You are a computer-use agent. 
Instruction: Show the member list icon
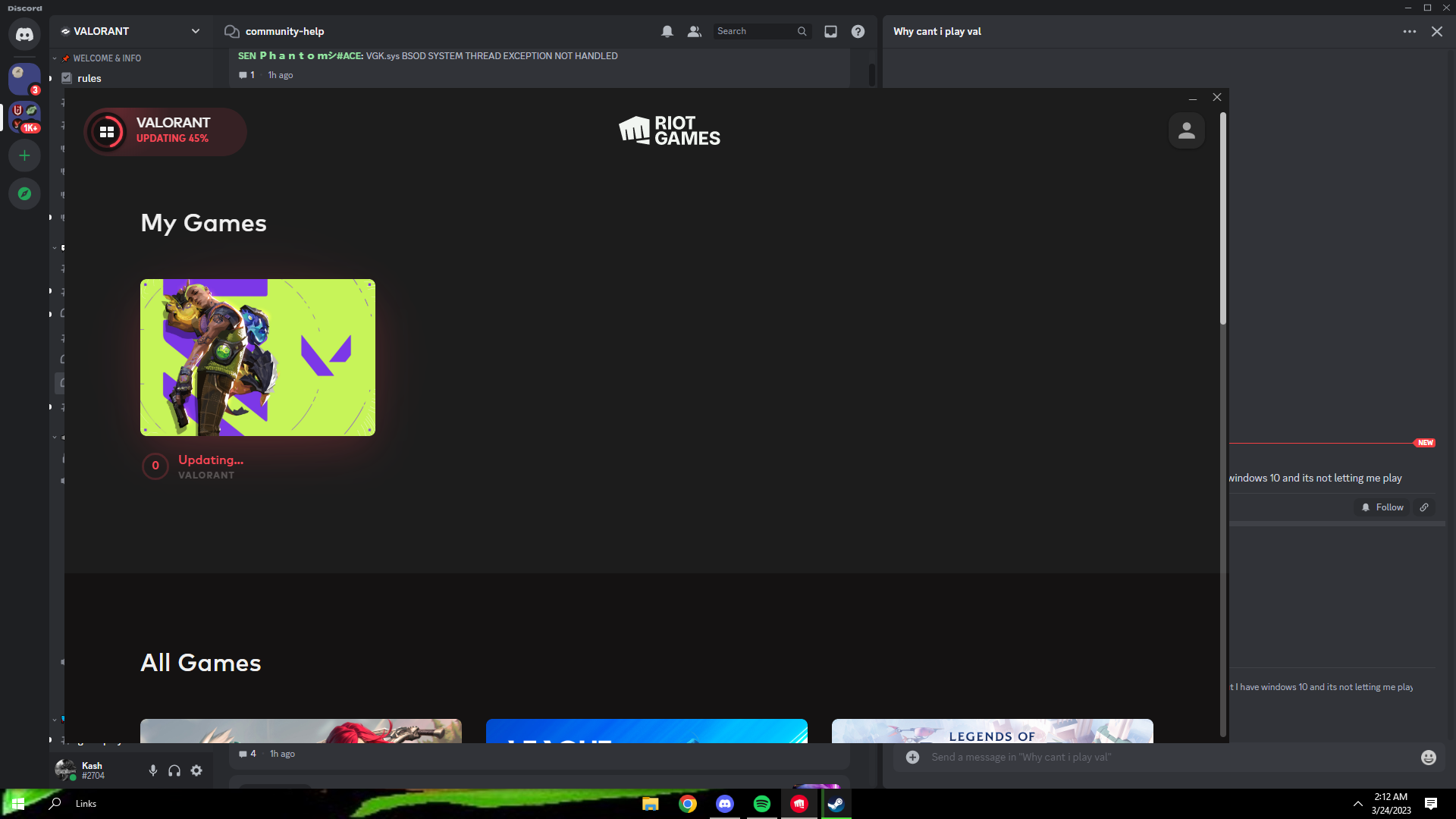pos(694,31)
